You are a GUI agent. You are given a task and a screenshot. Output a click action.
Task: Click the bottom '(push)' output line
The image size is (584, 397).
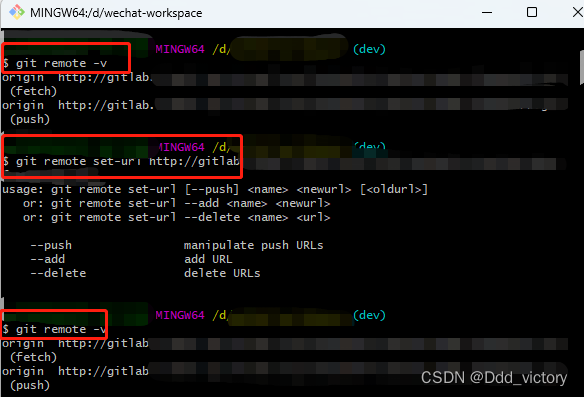(x=30, y=385)
